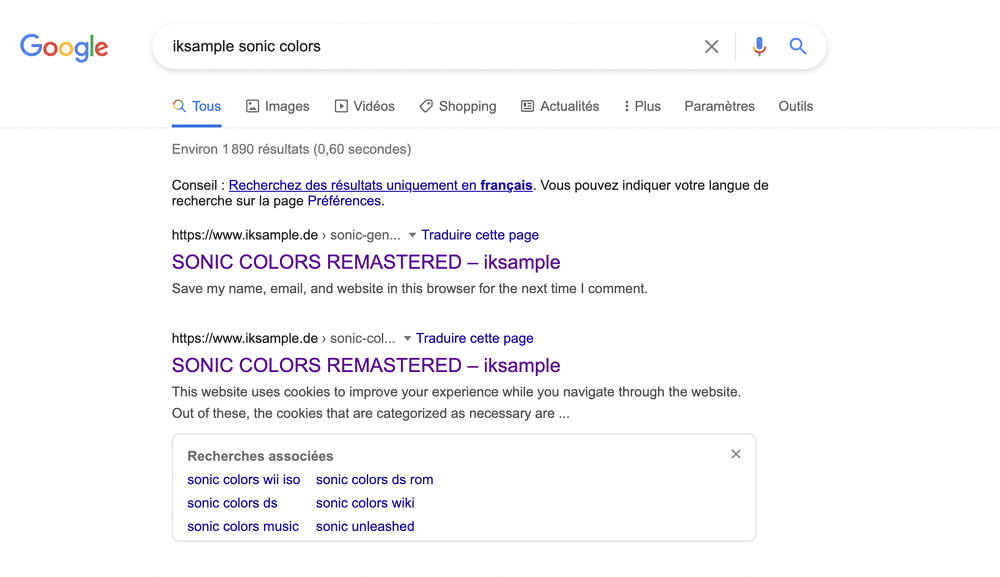Choose related search sonic colors music
The height and width of the screenshot is (577, 1000).
coord(243,527)
